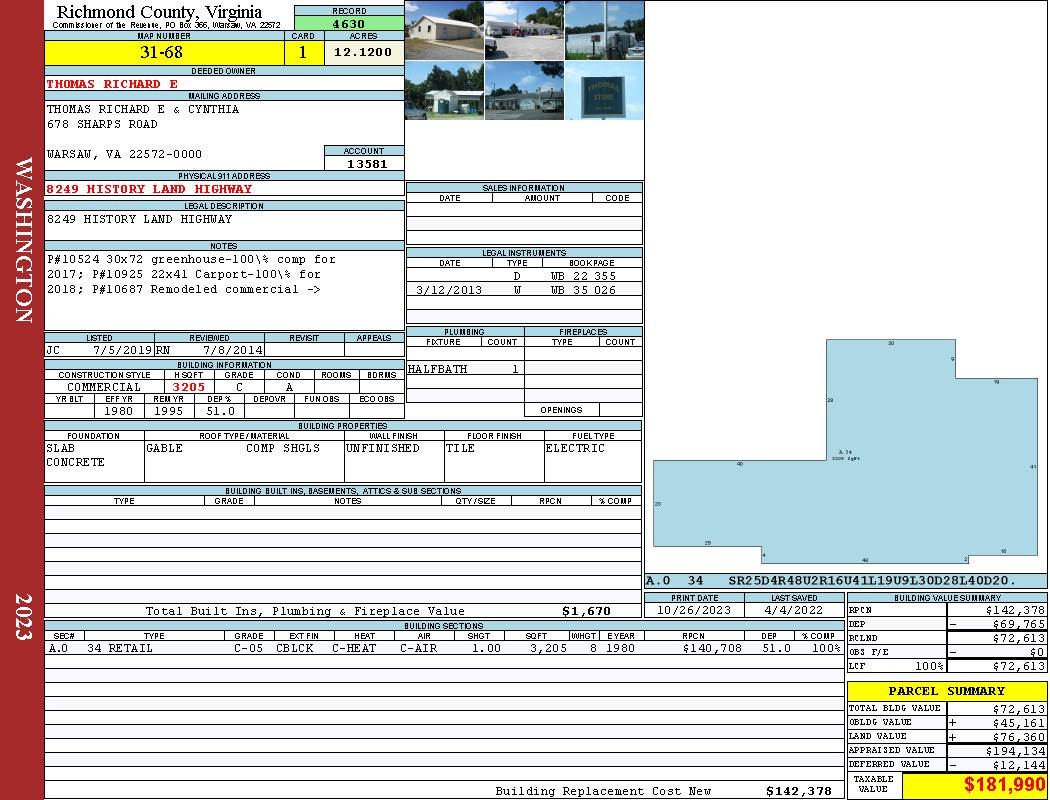This screenshot has width=1050, height=800.
Task: Select the yellow map number 31-68 field
Action: 164,52
